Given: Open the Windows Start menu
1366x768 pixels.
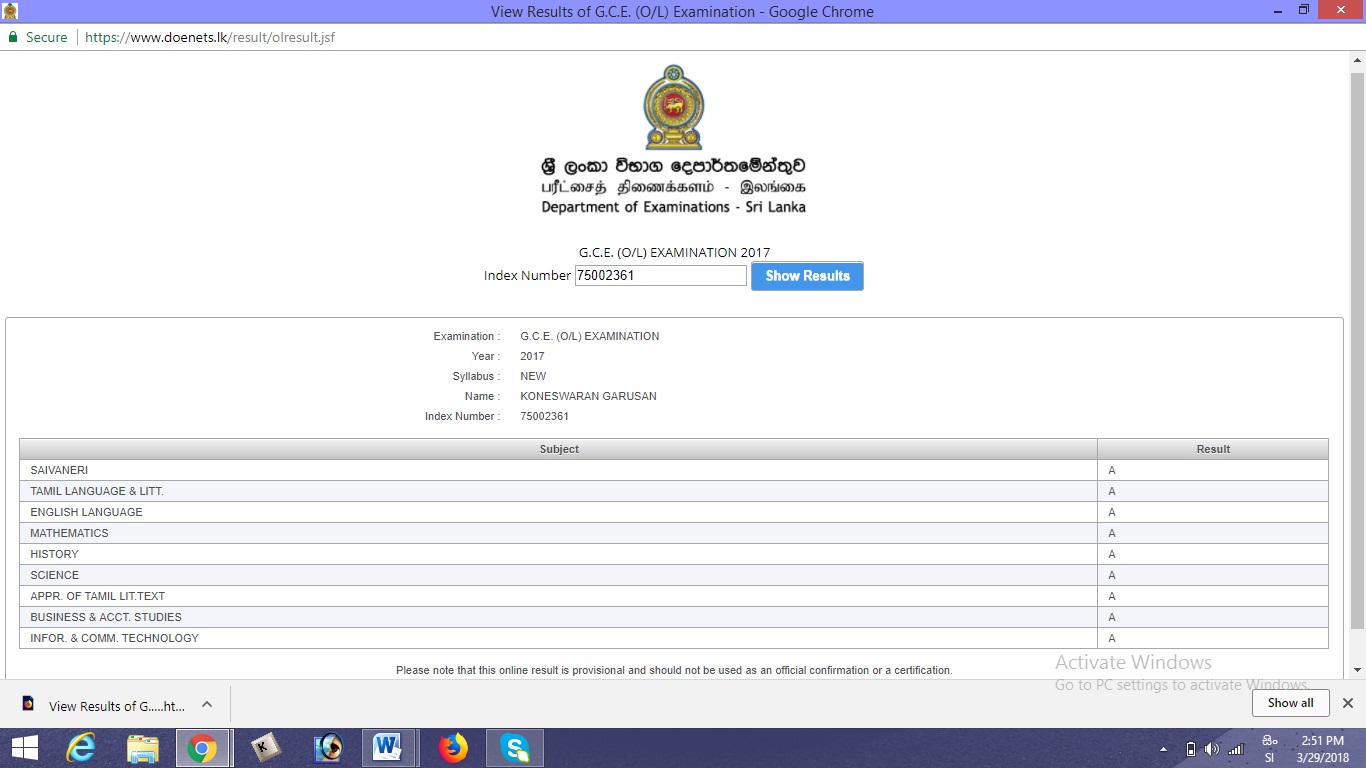Looking at the screenshot, I should (x=25, y=748).
